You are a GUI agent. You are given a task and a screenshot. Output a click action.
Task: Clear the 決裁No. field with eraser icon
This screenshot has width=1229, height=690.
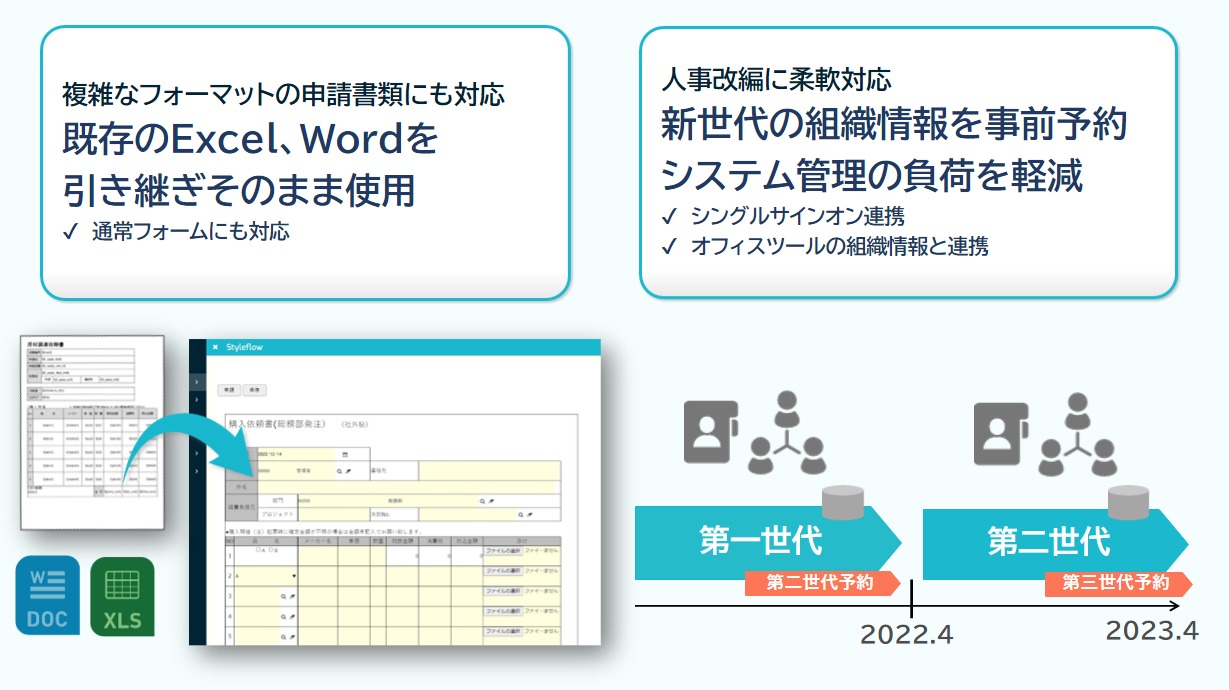coord(532,514)
